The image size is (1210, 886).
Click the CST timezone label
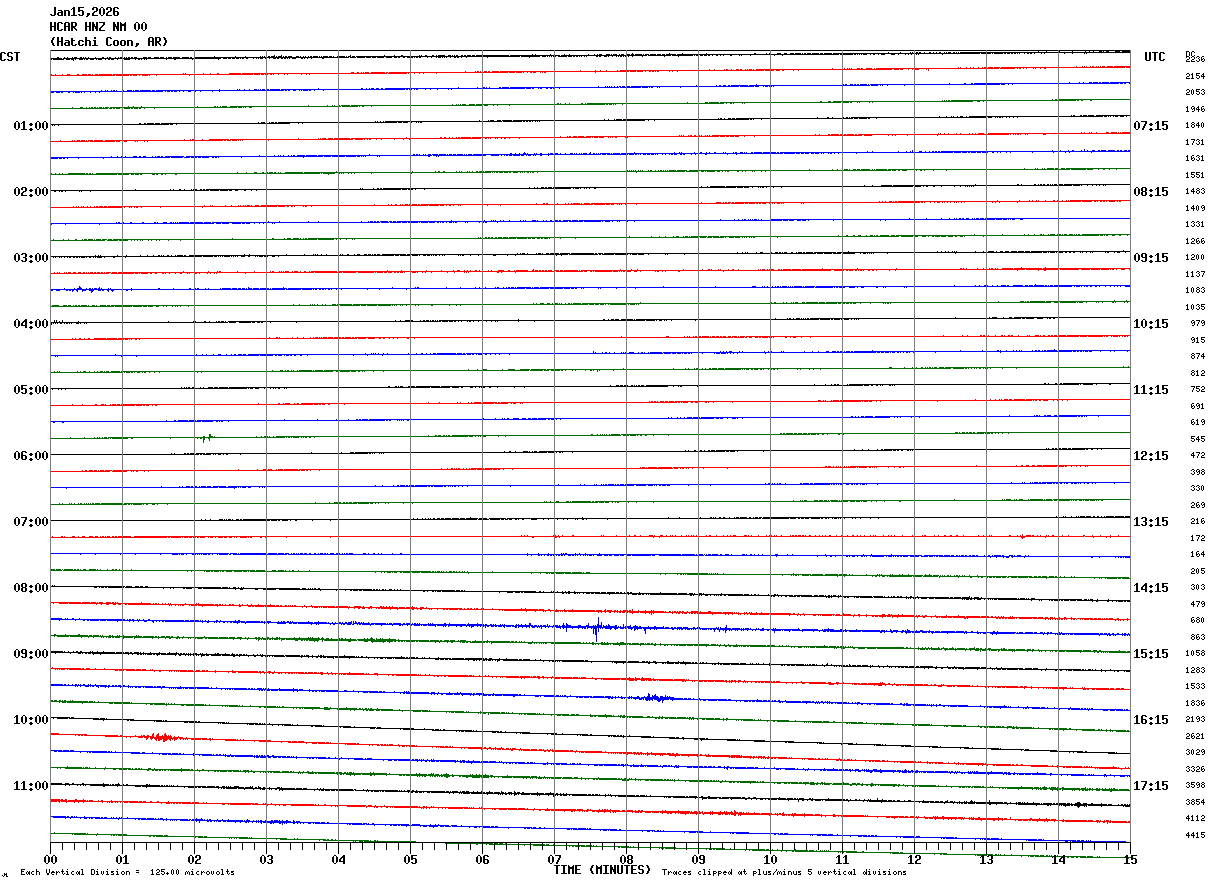10,57
